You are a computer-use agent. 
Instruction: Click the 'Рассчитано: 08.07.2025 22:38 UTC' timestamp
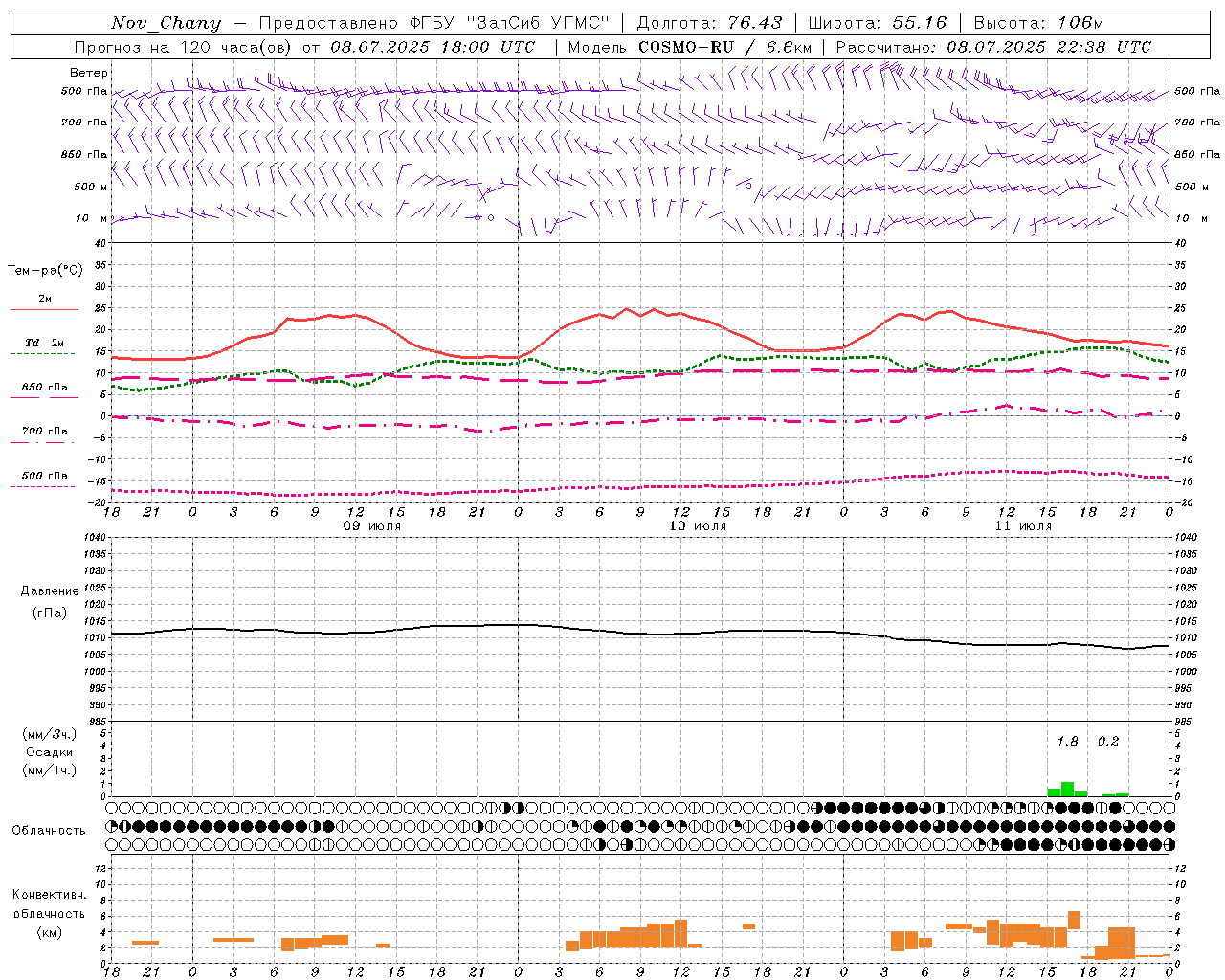coord(993,47)
